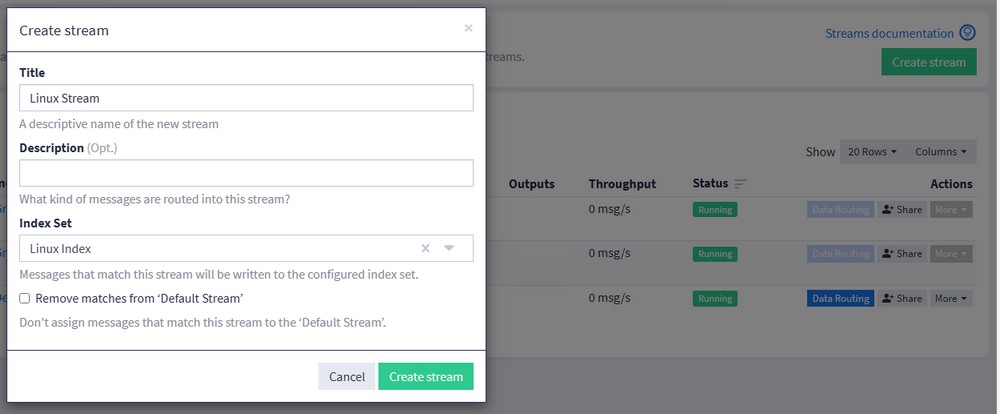
Task: Click the blue Data Routing button
Action: point(840,298)
